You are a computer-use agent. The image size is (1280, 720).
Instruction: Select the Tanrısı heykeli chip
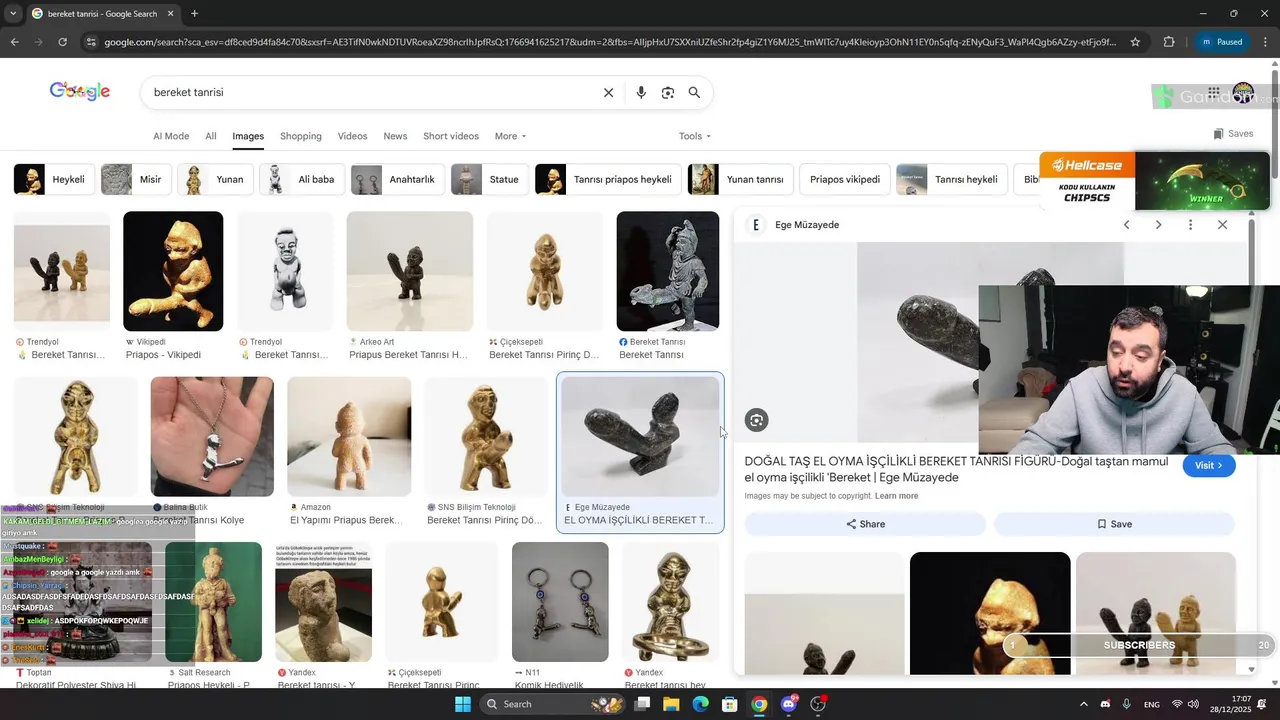pyautogui.click(x=952, y=180)
